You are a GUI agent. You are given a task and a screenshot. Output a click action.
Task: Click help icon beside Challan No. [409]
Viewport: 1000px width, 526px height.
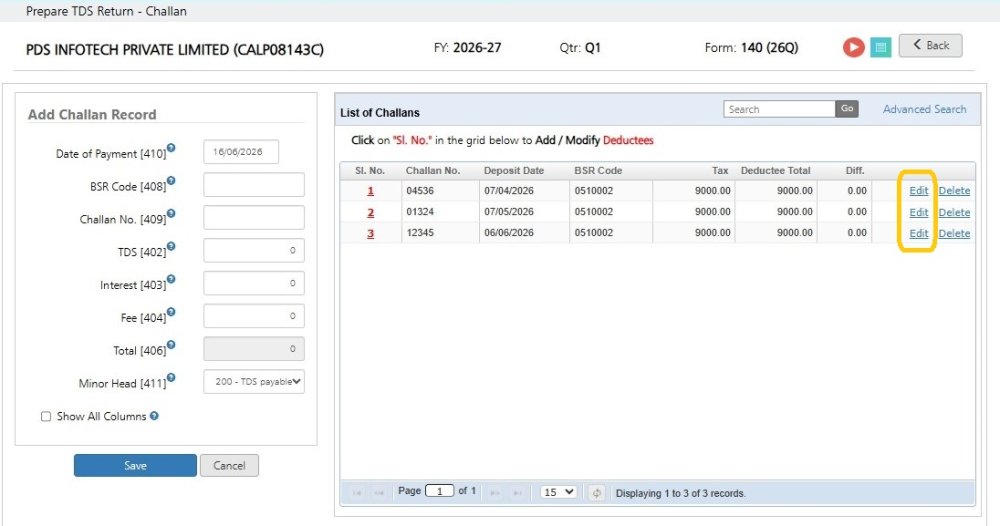[x=171, y=214]
